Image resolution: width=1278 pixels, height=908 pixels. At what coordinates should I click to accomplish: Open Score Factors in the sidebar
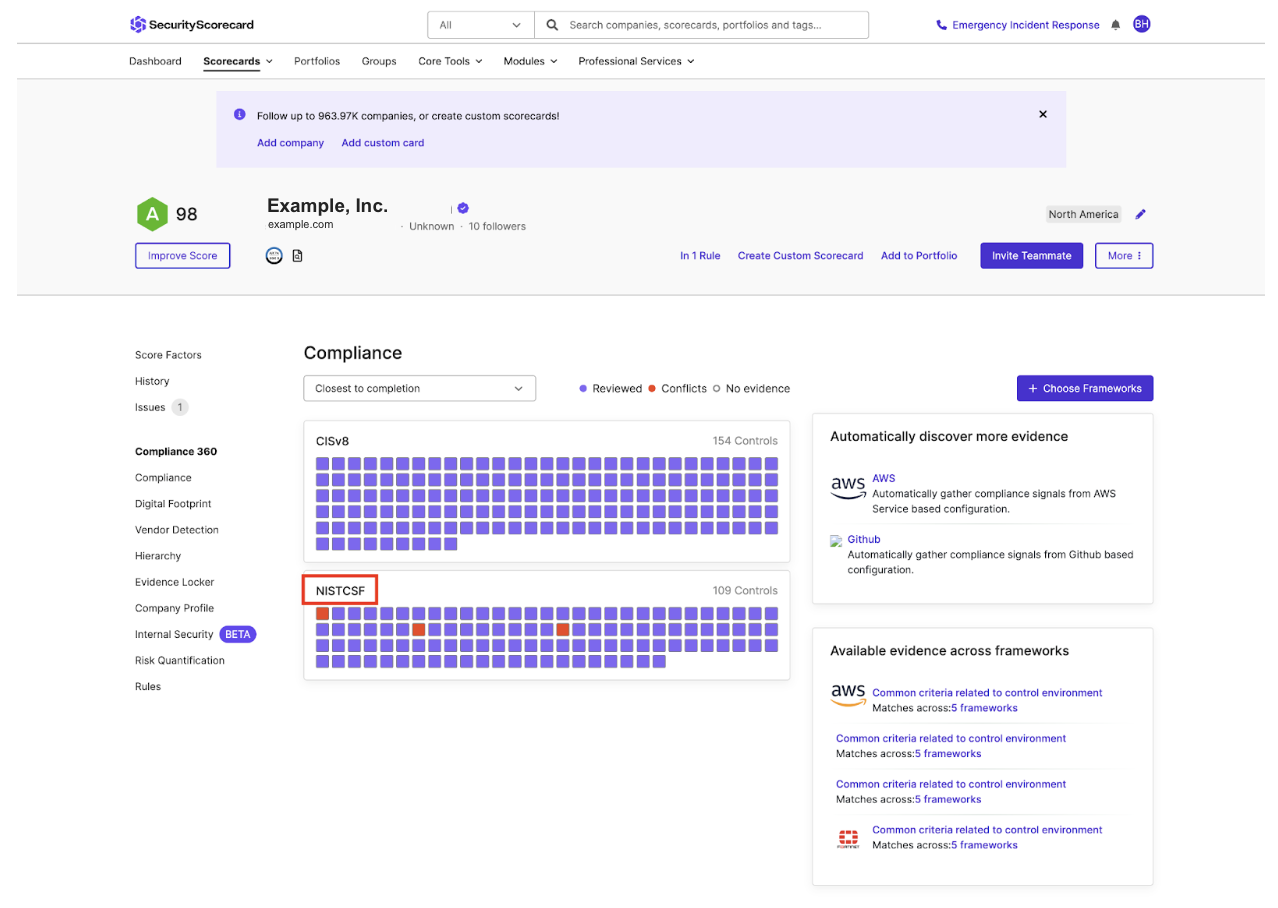tap(168, 355)
